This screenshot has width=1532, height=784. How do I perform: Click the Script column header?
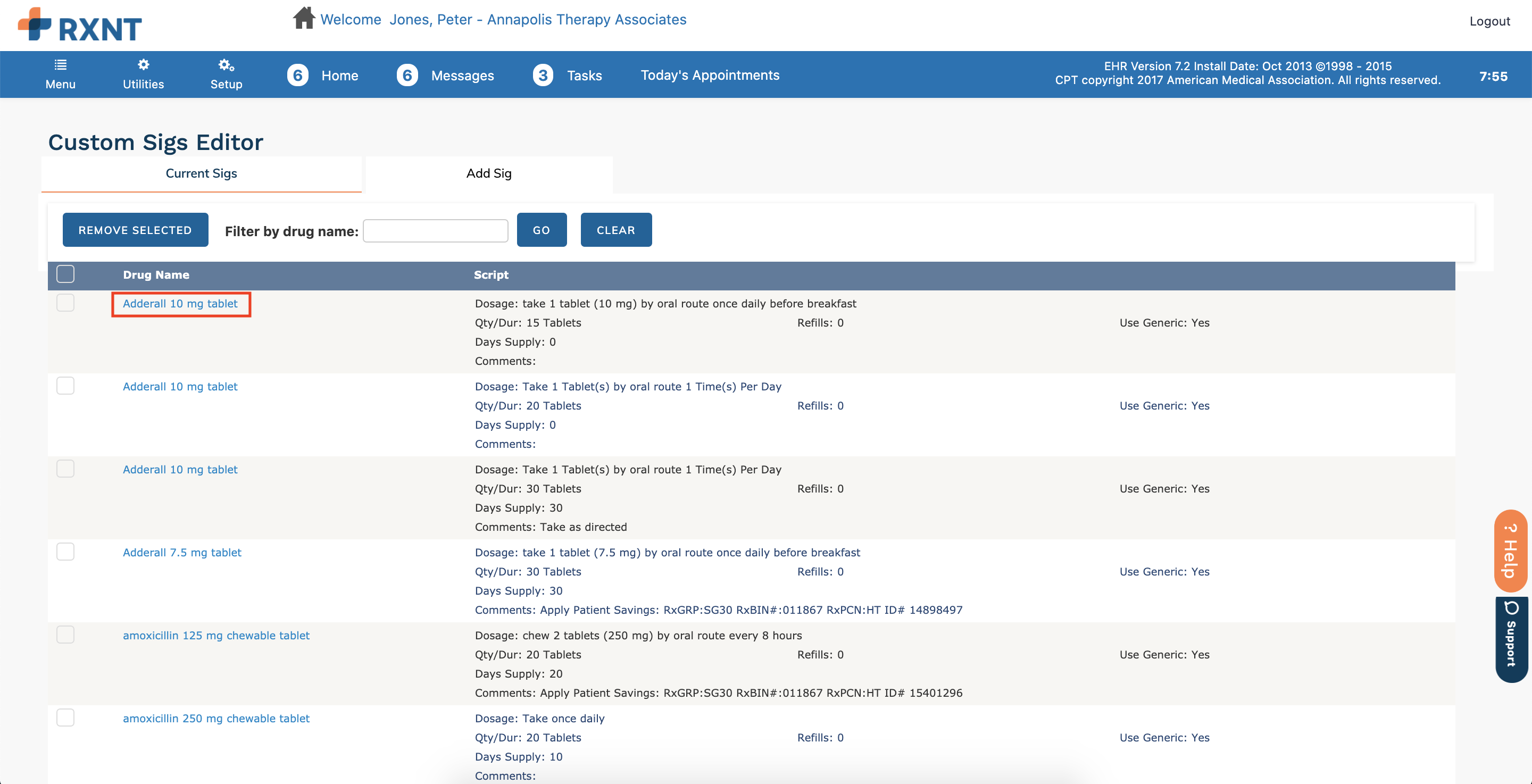click(491, 275)
